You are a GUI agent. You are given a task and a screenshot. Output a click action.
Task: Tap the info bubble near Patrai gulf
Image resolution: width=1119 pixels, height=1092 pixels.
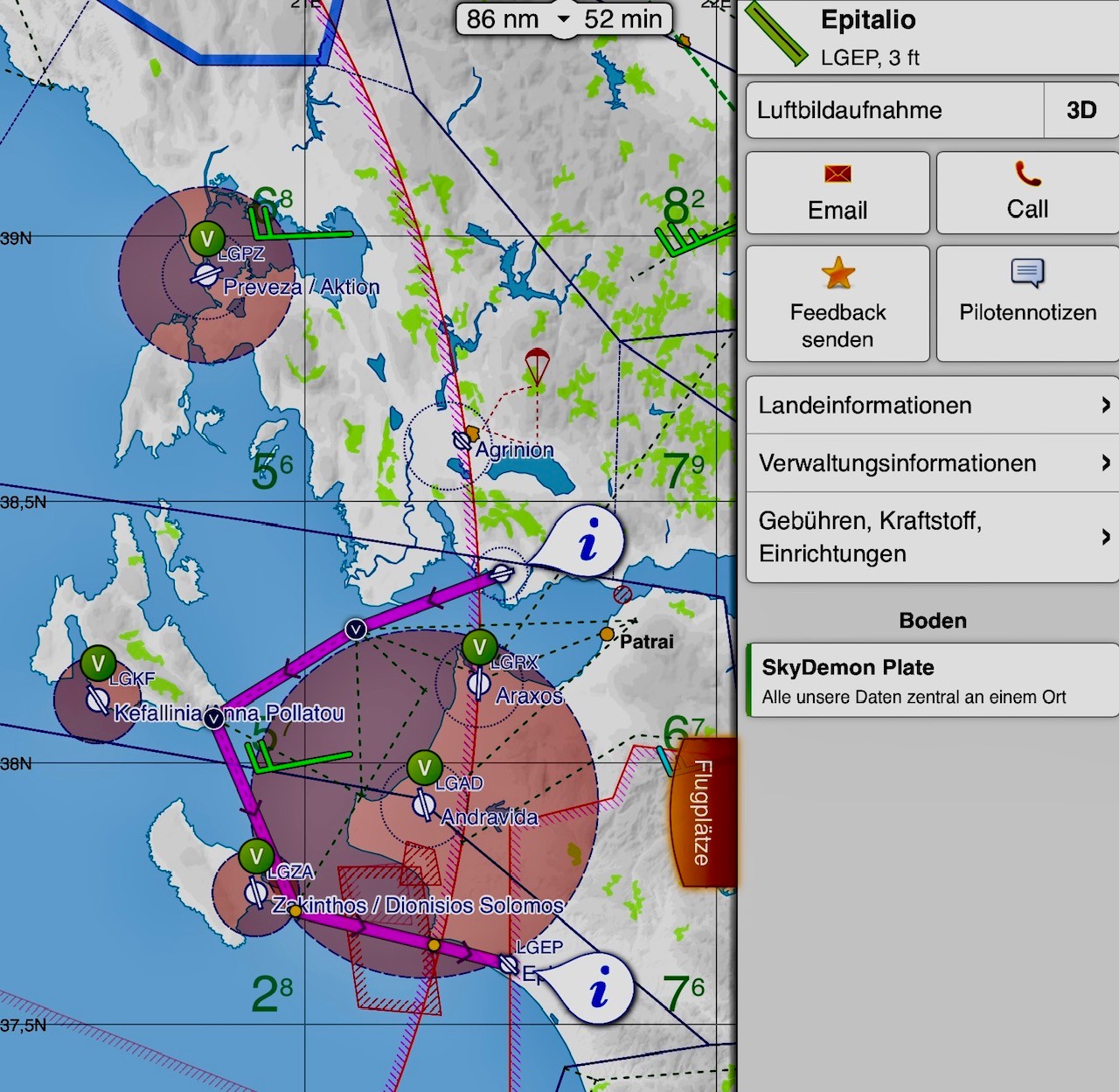pyautogui.click(x=588, y=540)
